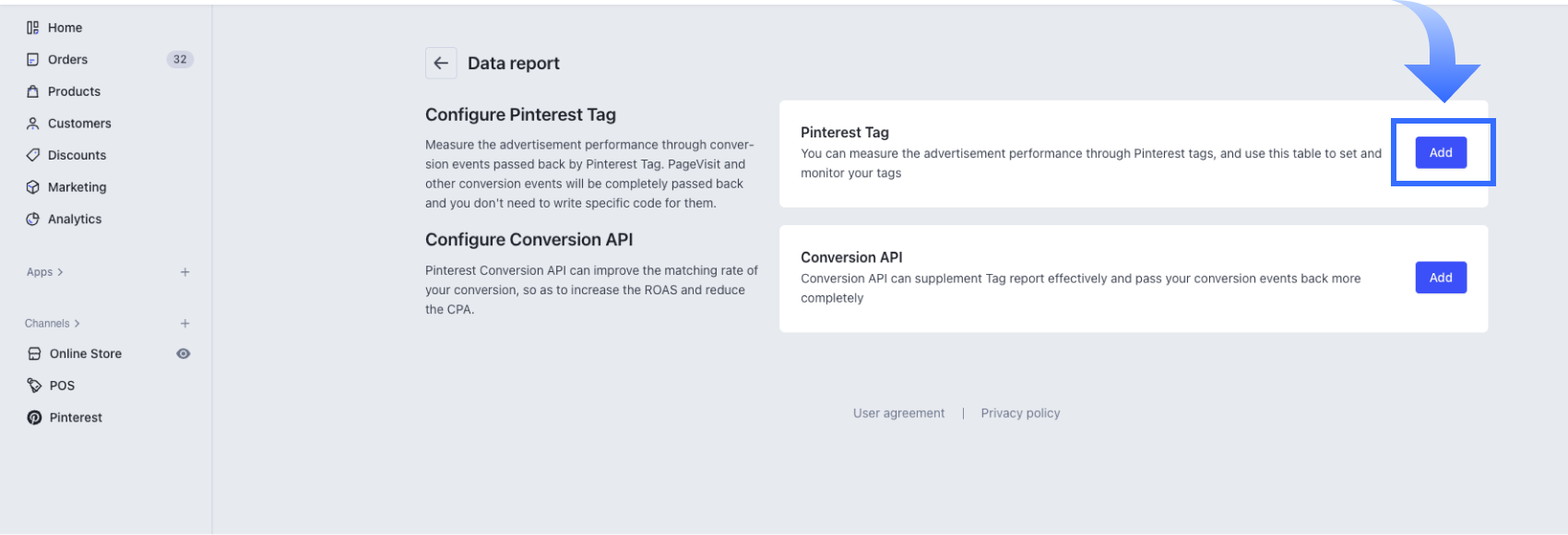Click the plus button beside Apps

[x=185, y=272]
